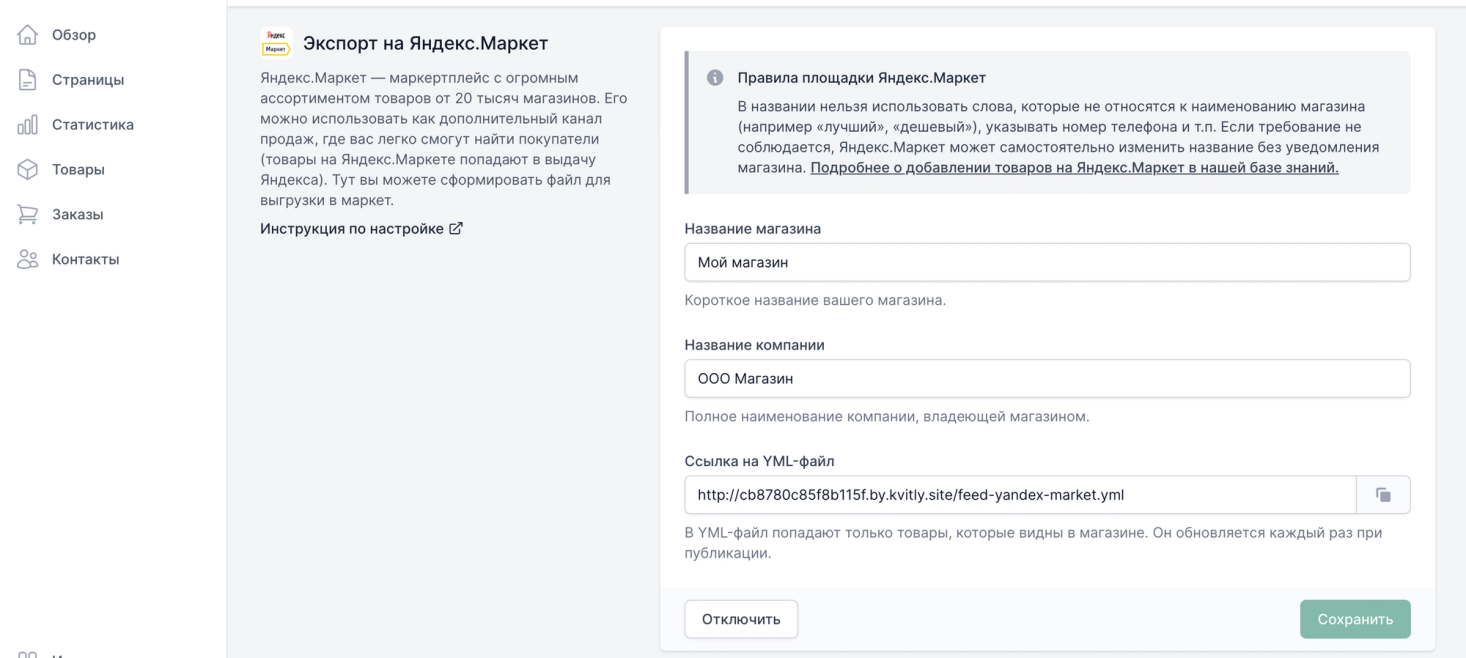Copy the YML file link
The height and width of the screenshot is (658, 1466).
(1383, 495)
